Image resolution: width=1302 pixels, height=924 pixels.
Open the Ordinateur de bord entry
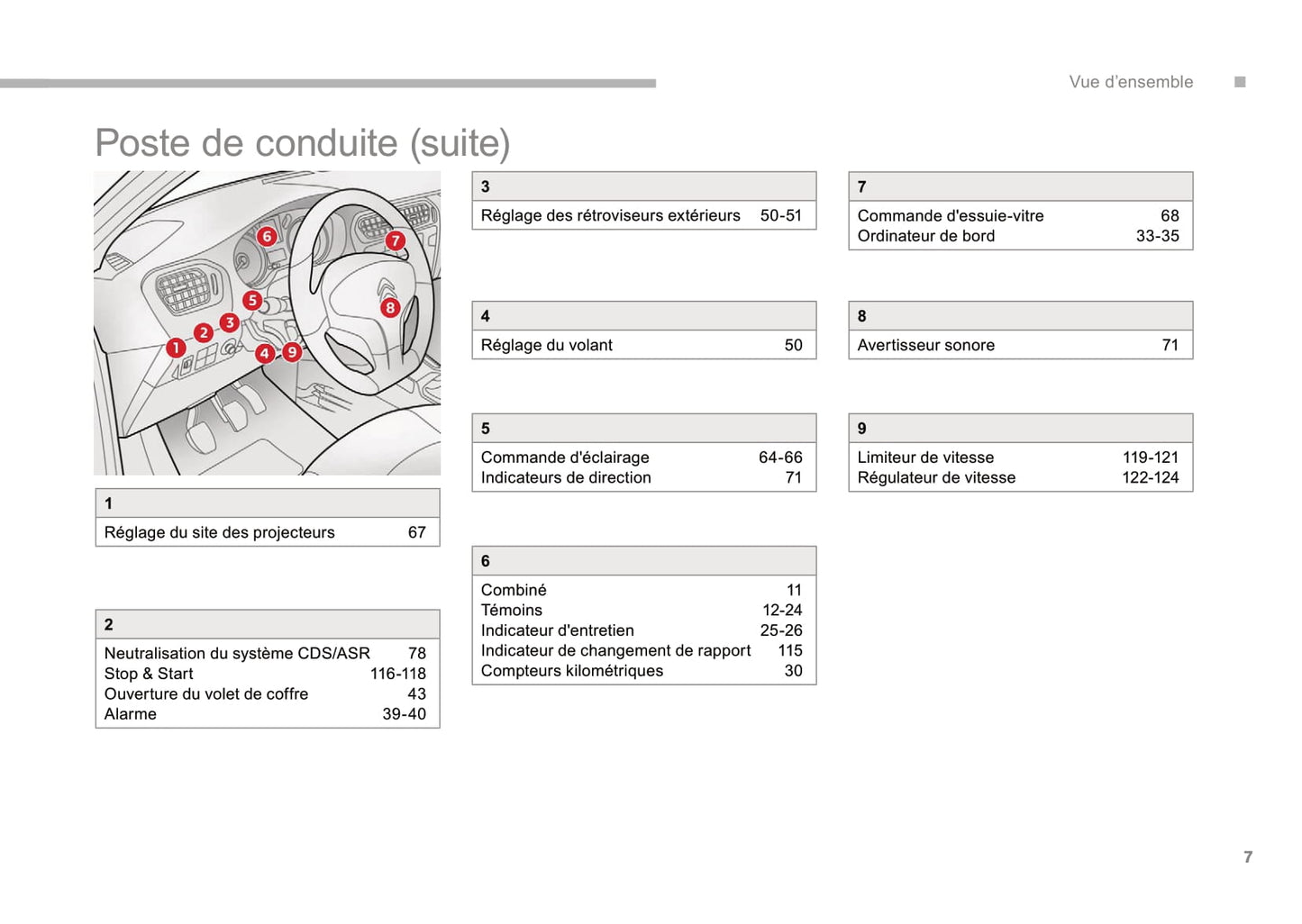click(925, 236)
